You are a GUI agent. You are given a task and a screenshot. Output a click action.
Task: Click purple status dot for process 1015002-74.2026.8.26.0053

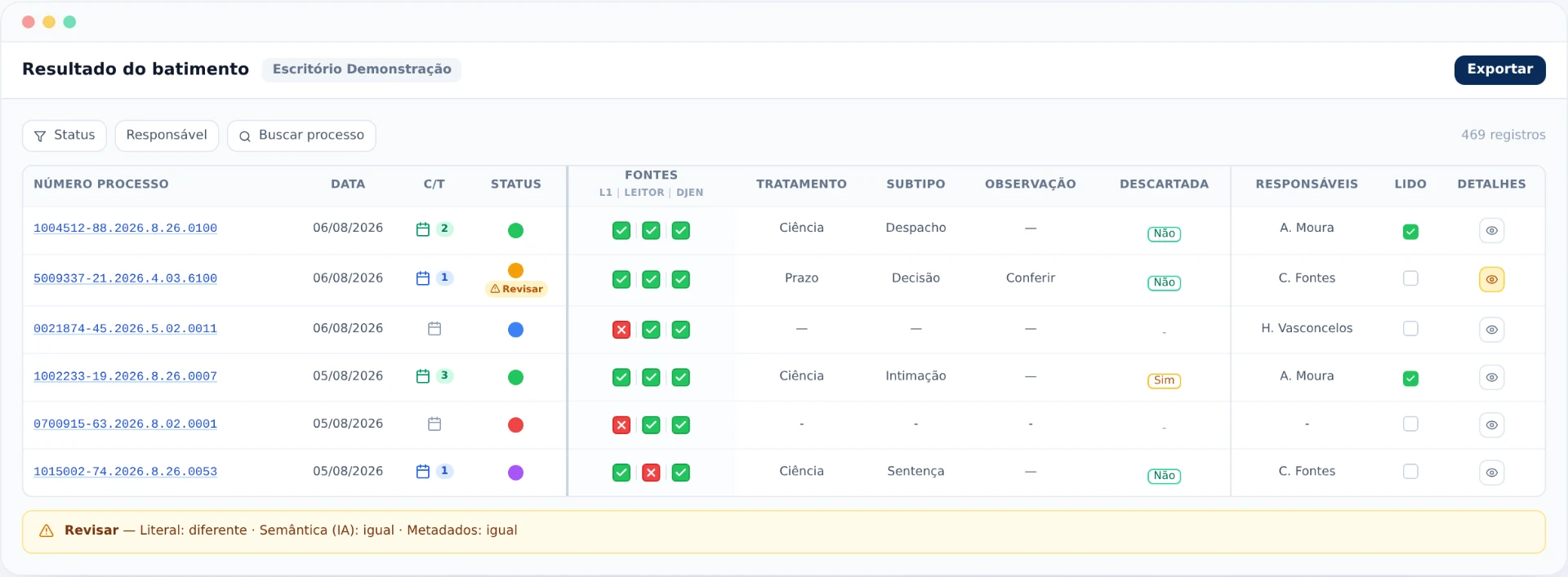(x=515, y=473)
